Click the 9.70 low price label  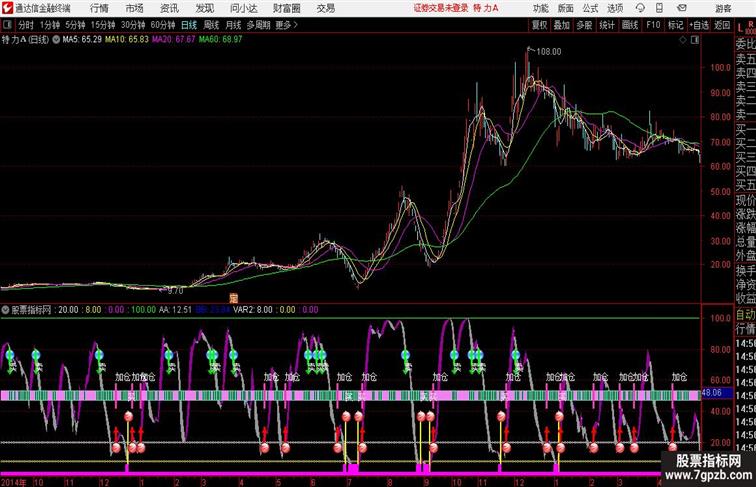tap(176, 291)
